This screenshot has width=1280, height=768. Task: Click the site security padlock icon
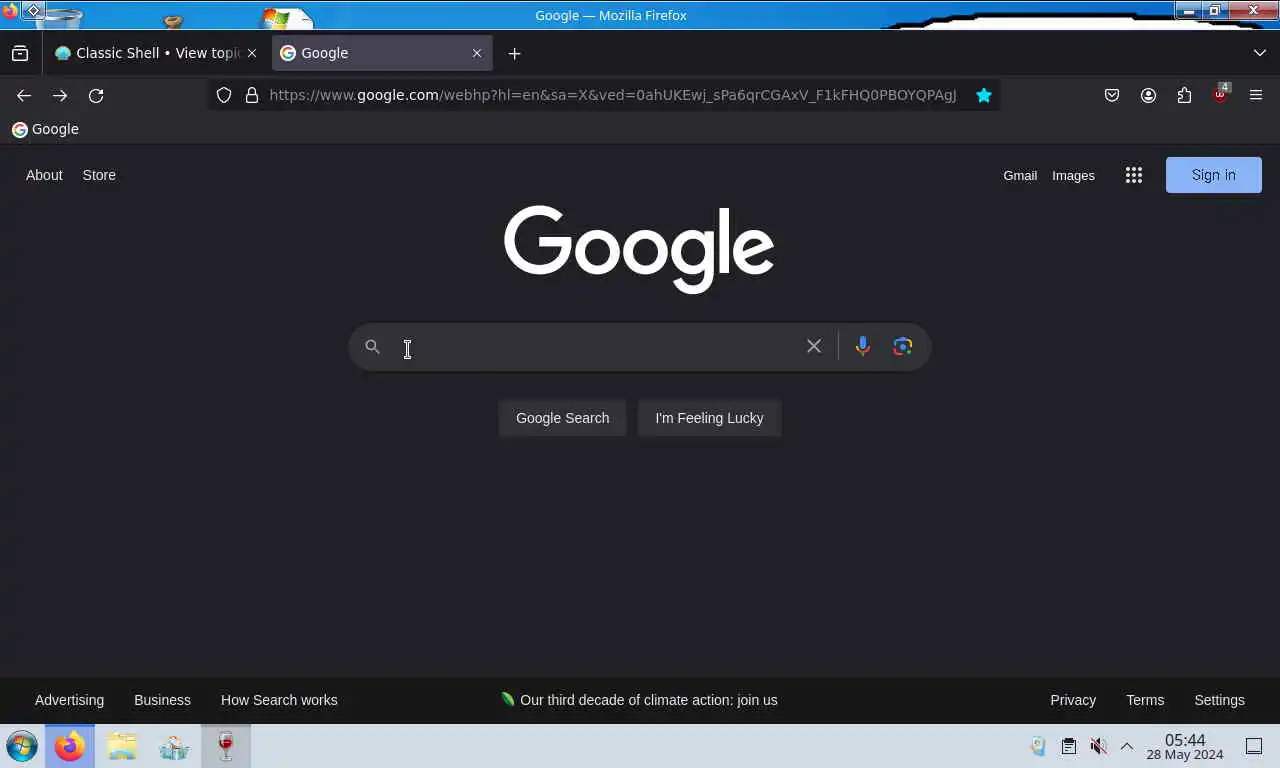[x=252, y=95]
